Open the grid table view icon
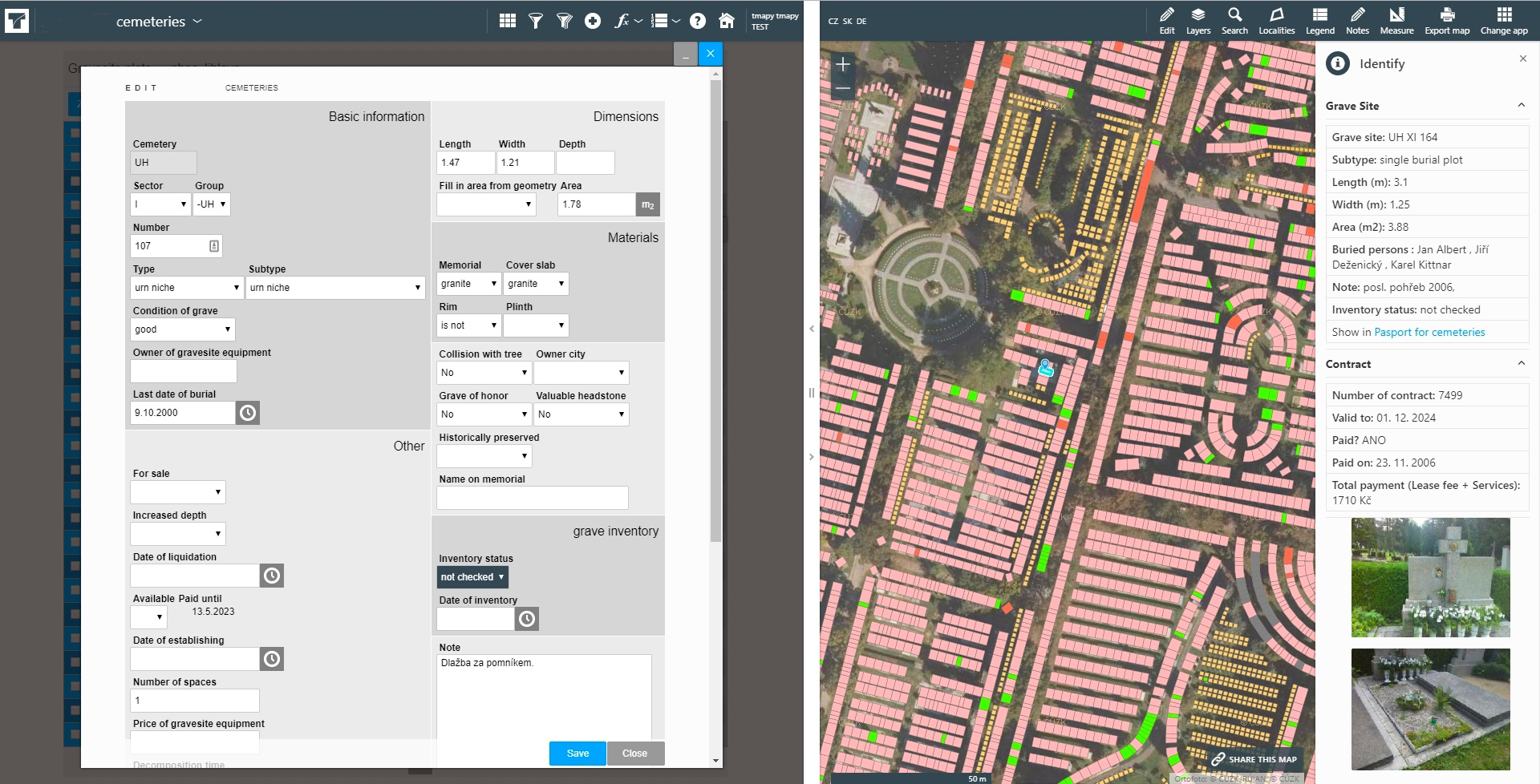The width and height of the screenshot is (1540, 784). pyautogui.click(x=507, y=21)
